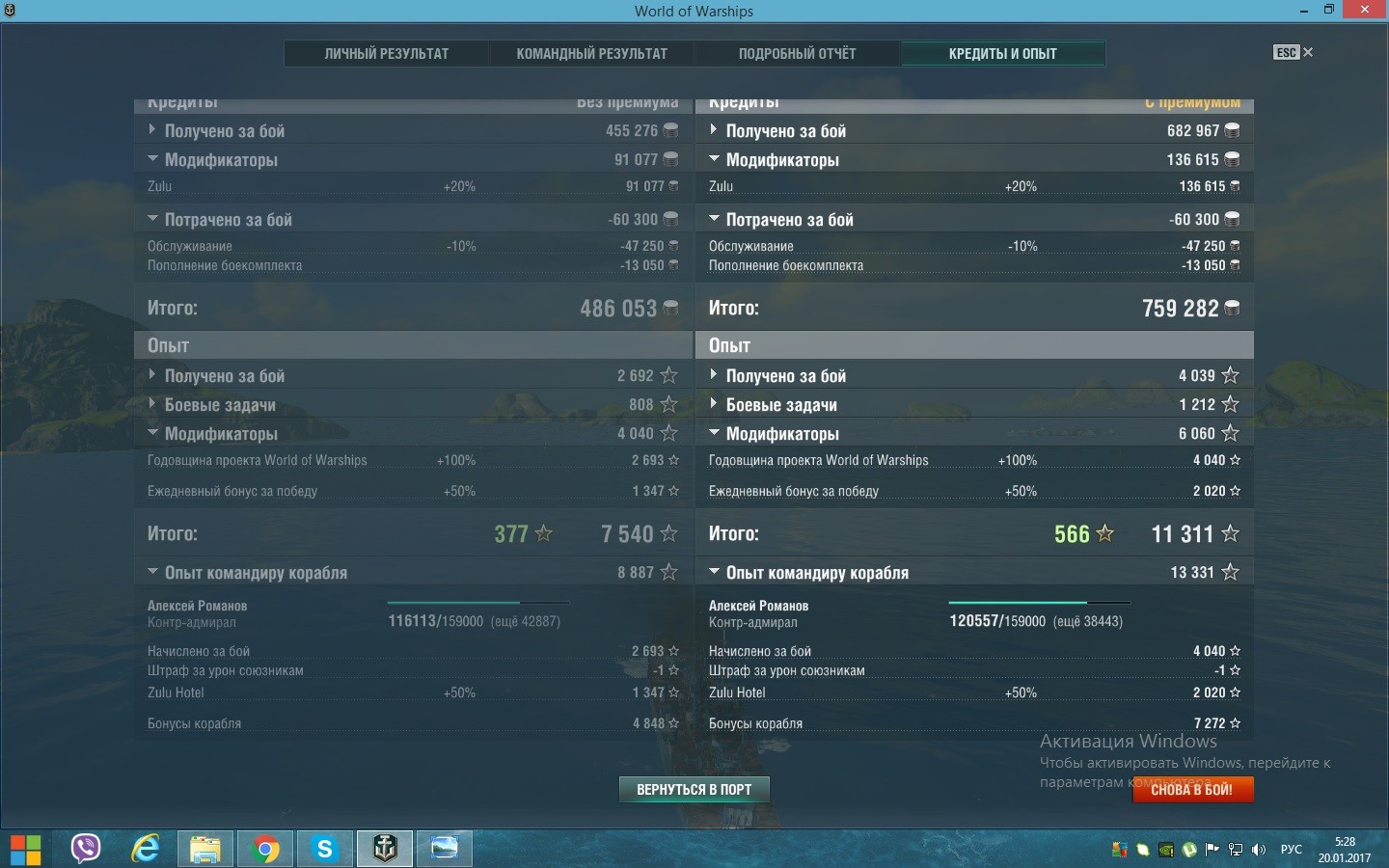The height and width of the screenshot is (868, 1389).
Task: Open Viber from the taskbar
Action: pos(86,849)
